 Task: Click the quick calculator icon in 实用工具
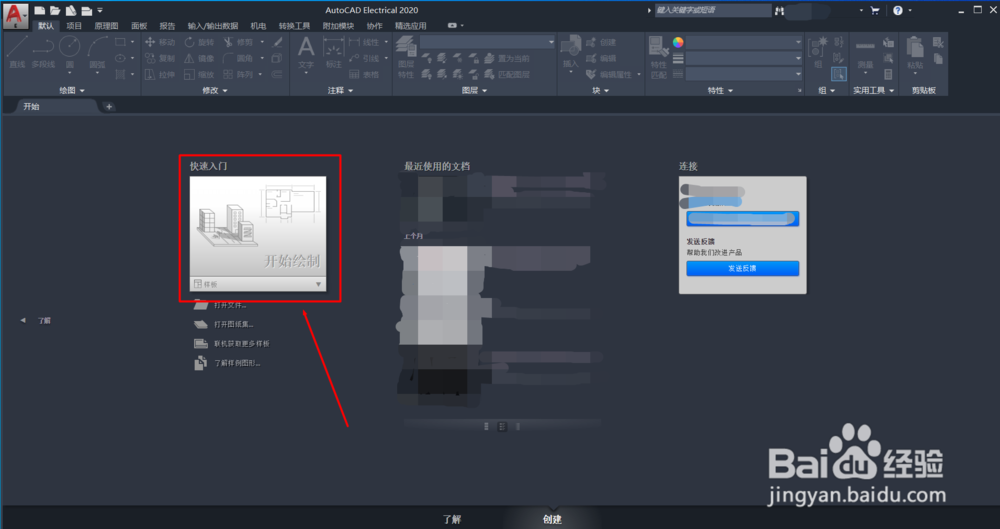click(888, 74)
